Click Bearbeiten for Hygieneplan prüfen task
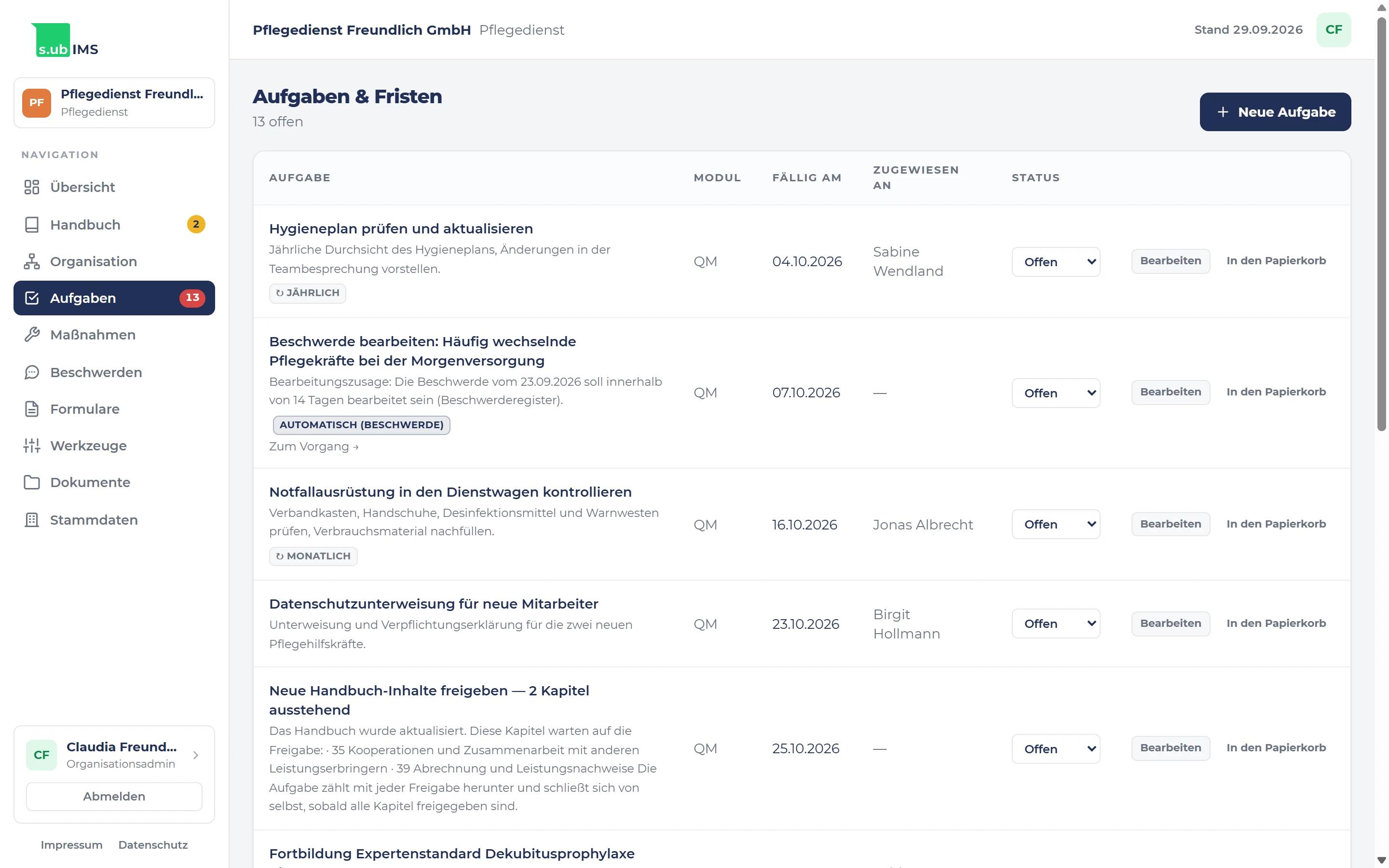1389x868 pixels. click(x=1171, y=260)
